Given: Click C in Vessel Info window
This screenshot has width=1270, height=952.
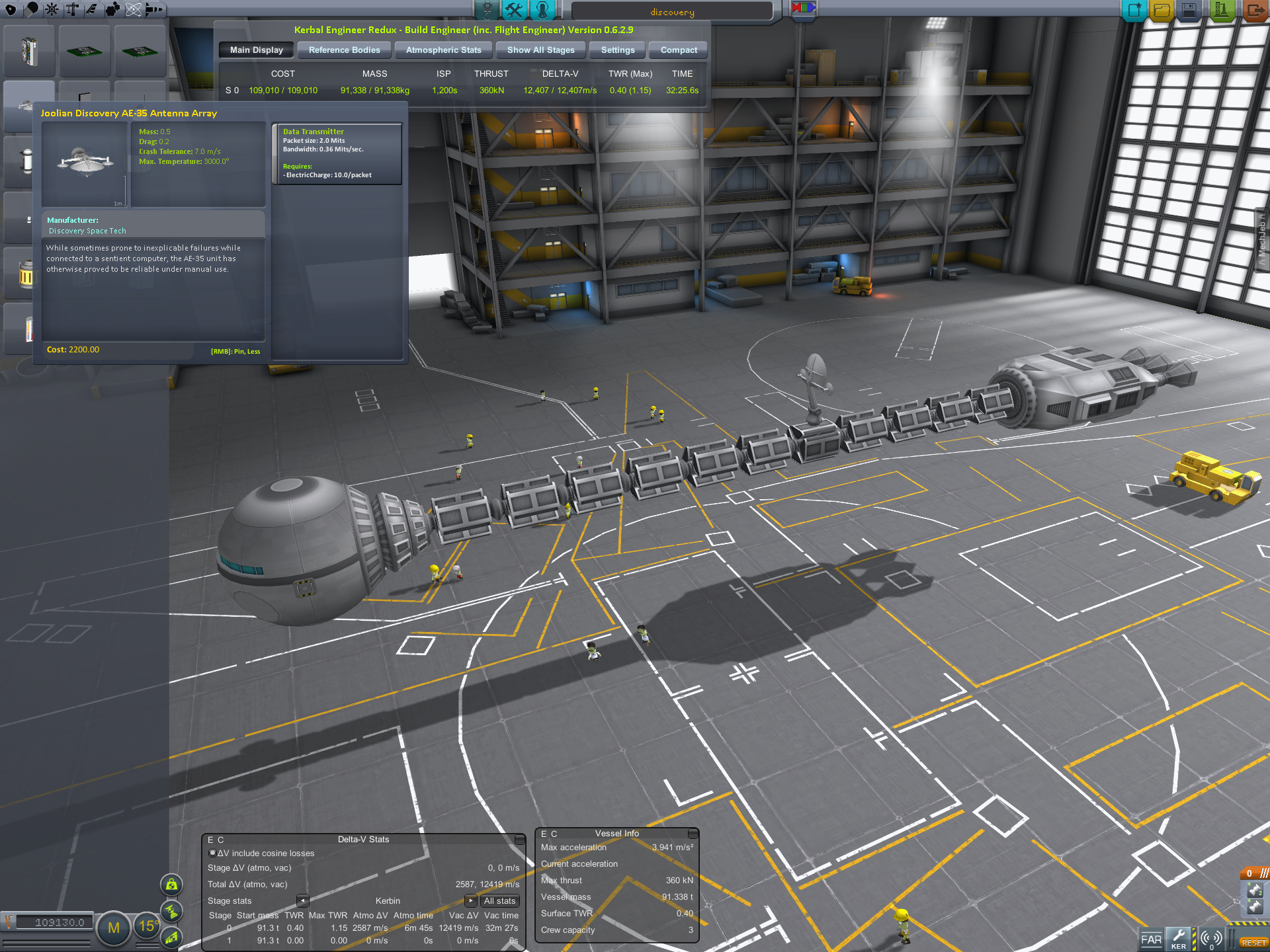Looking at the screenshot, I should coord(554,834).
